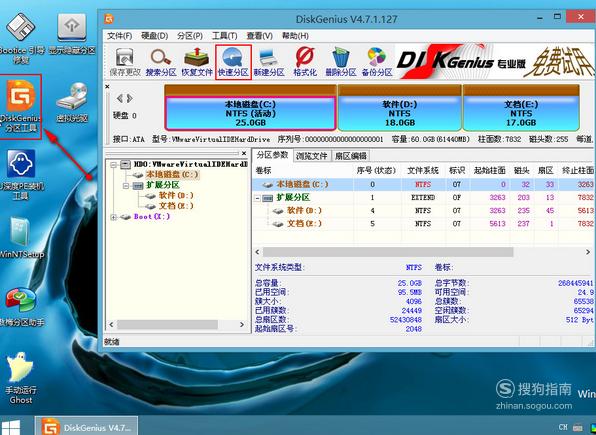Viewport: 596px width, 435px height.
Task: Switch to the 浏览文件 tab
Action: [x=311, y=156]
